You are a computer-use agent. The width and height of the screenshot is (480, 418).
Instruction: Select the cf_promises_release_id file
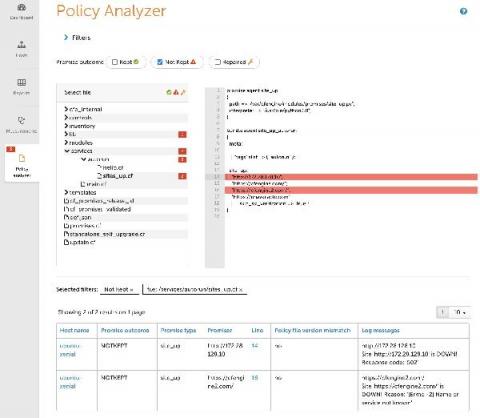tap(102, 201)
